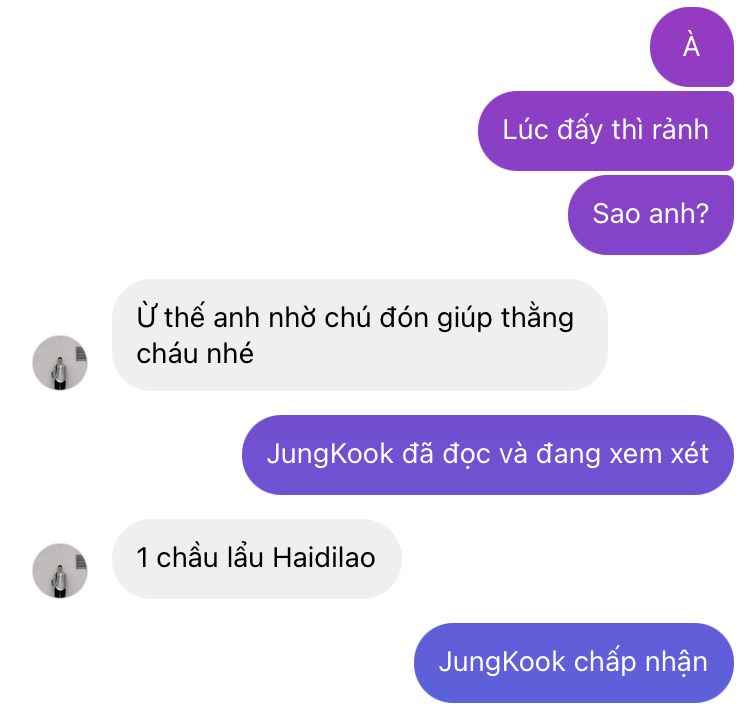750x709 pixels.
Task: Click the word 'Lúc' in purple bubble
Action: coord(525,129)
